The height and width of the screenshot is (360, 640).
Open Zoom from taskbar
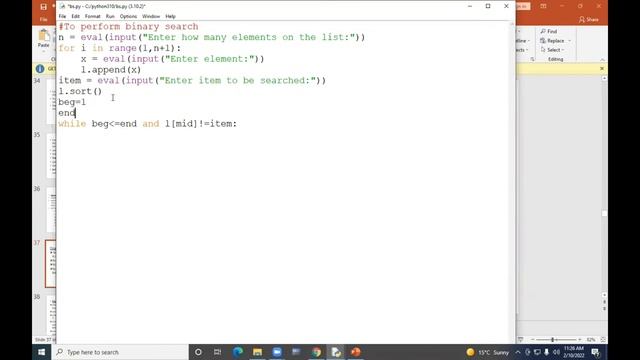[x=277, y=352]
